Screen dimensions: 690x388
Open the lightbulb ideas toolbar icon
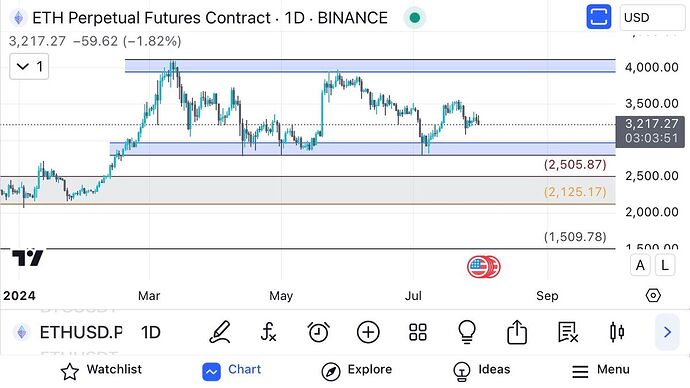pos(467,332)
